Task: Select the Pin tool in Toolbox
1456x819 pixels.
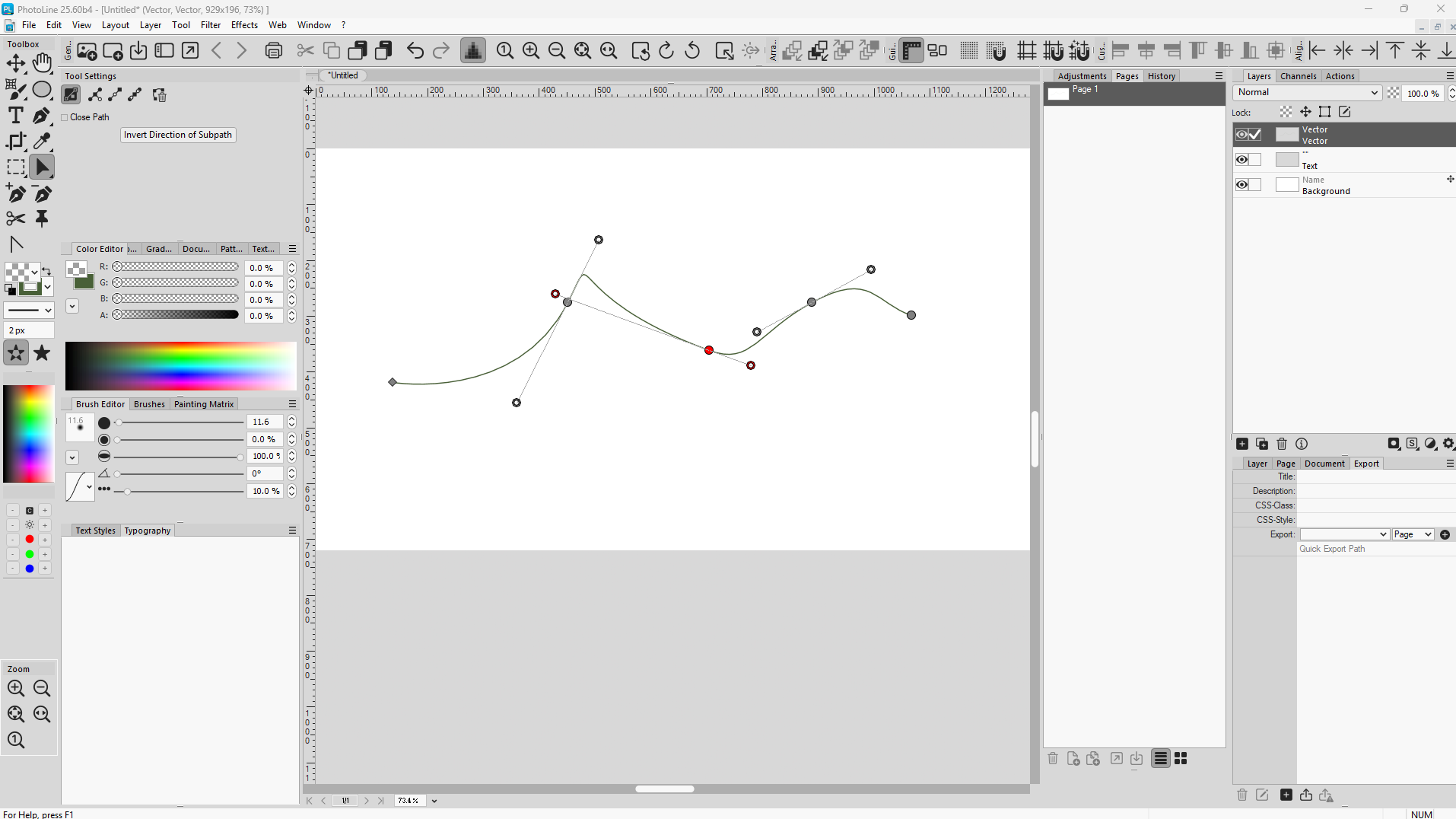Action: click(x=43, y=219)
